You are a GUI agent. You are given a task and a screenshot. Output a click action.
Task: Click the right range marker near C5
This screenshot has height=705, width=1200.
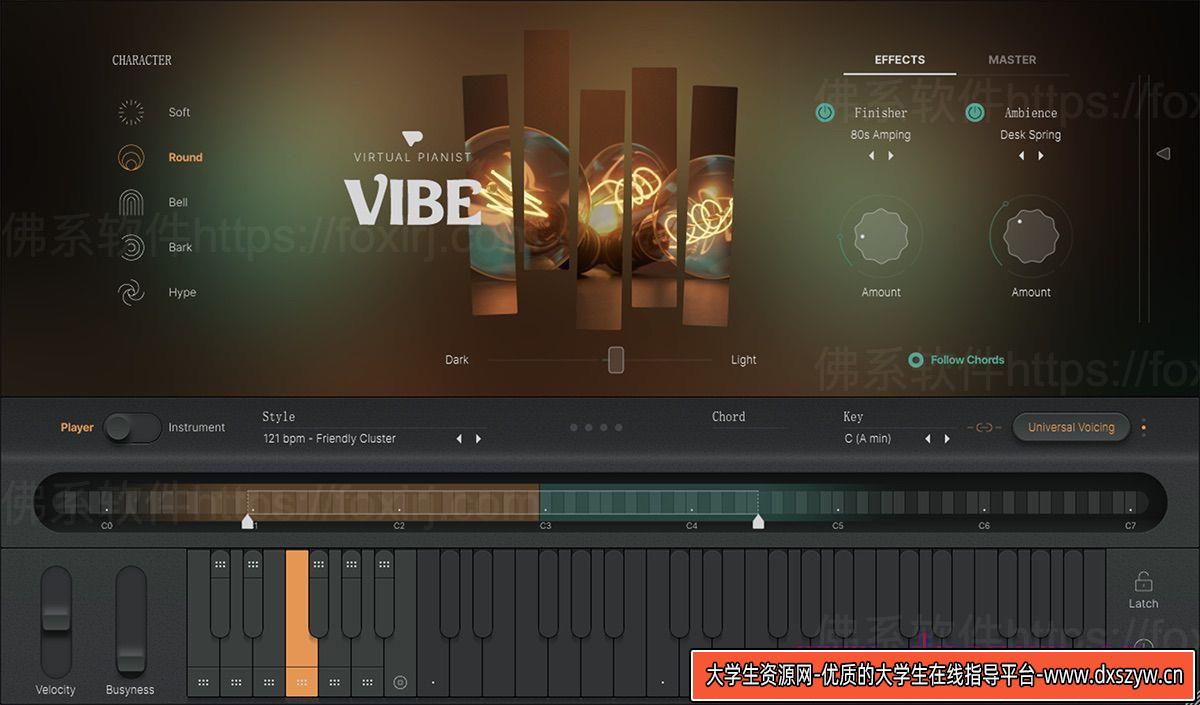[758, 521]
